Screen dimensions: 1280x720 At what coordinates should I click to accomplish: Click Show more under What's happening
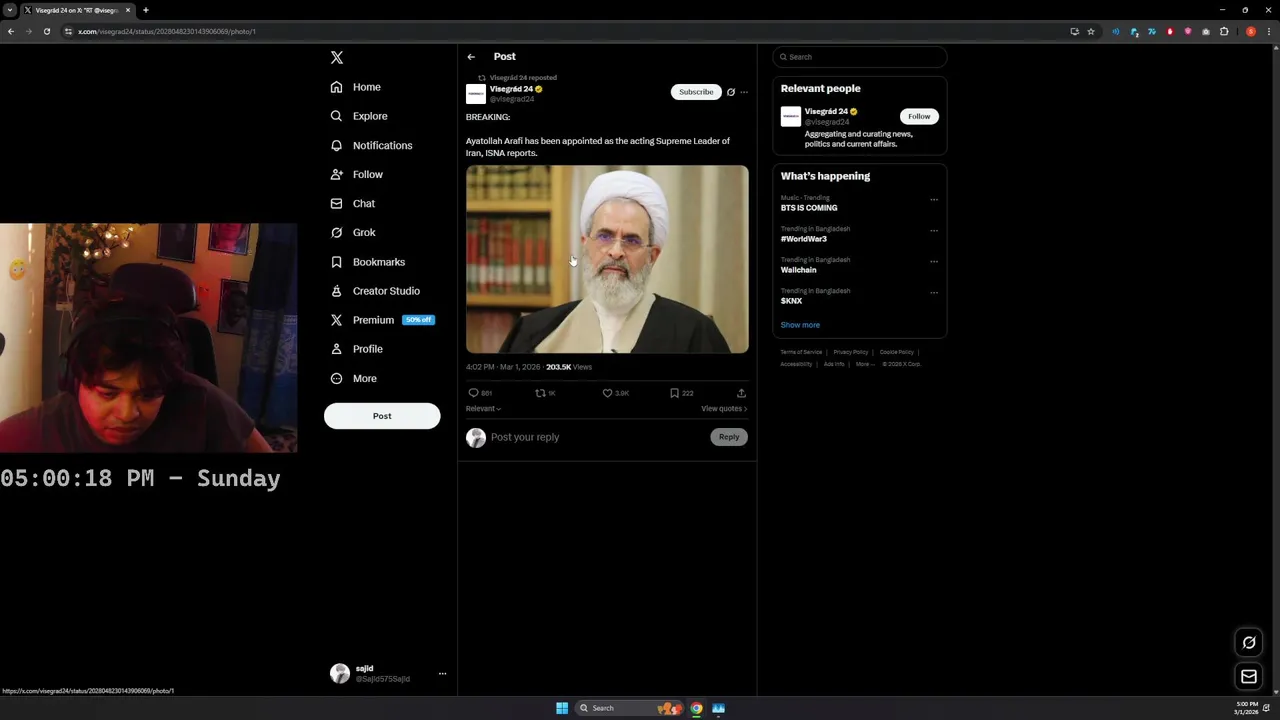coord(800,325)
